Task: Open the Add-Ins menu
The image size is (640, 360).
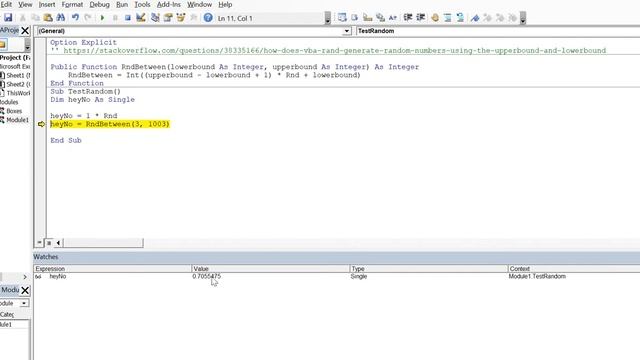Action: (x=169, y=4)
